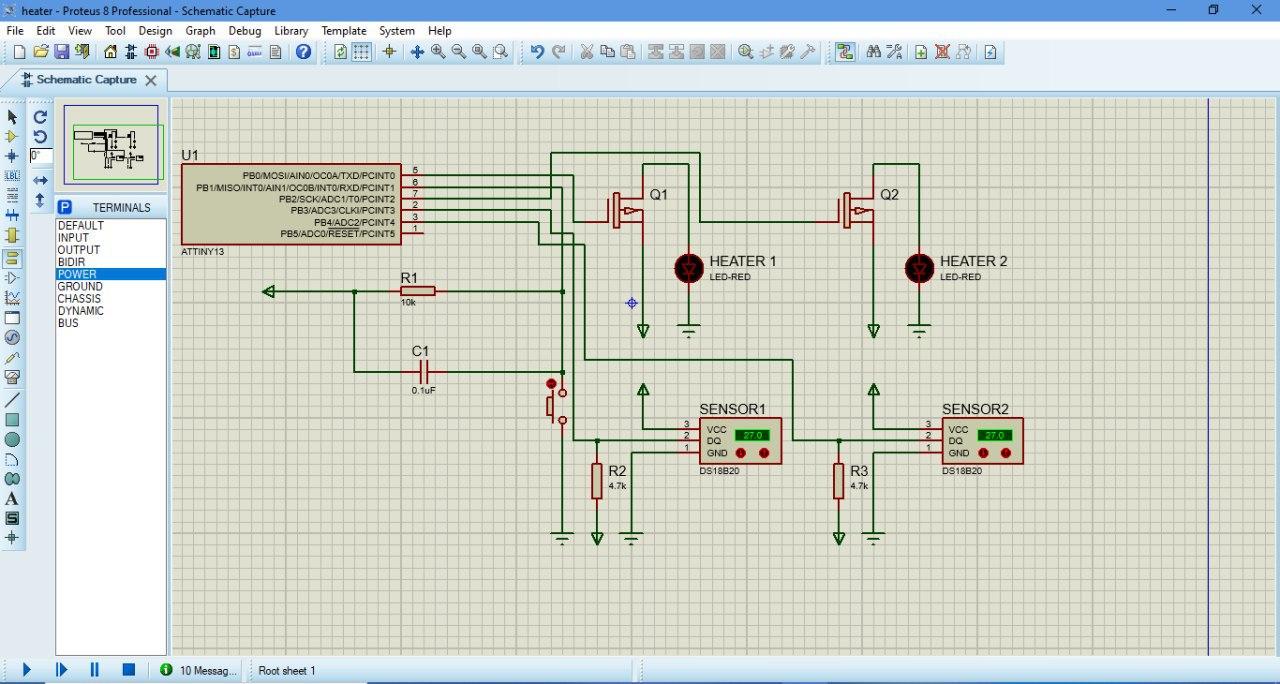This screenshot has width=1280, height=684.
Task: Click the rotation angle input field
Action: [40, 156]
